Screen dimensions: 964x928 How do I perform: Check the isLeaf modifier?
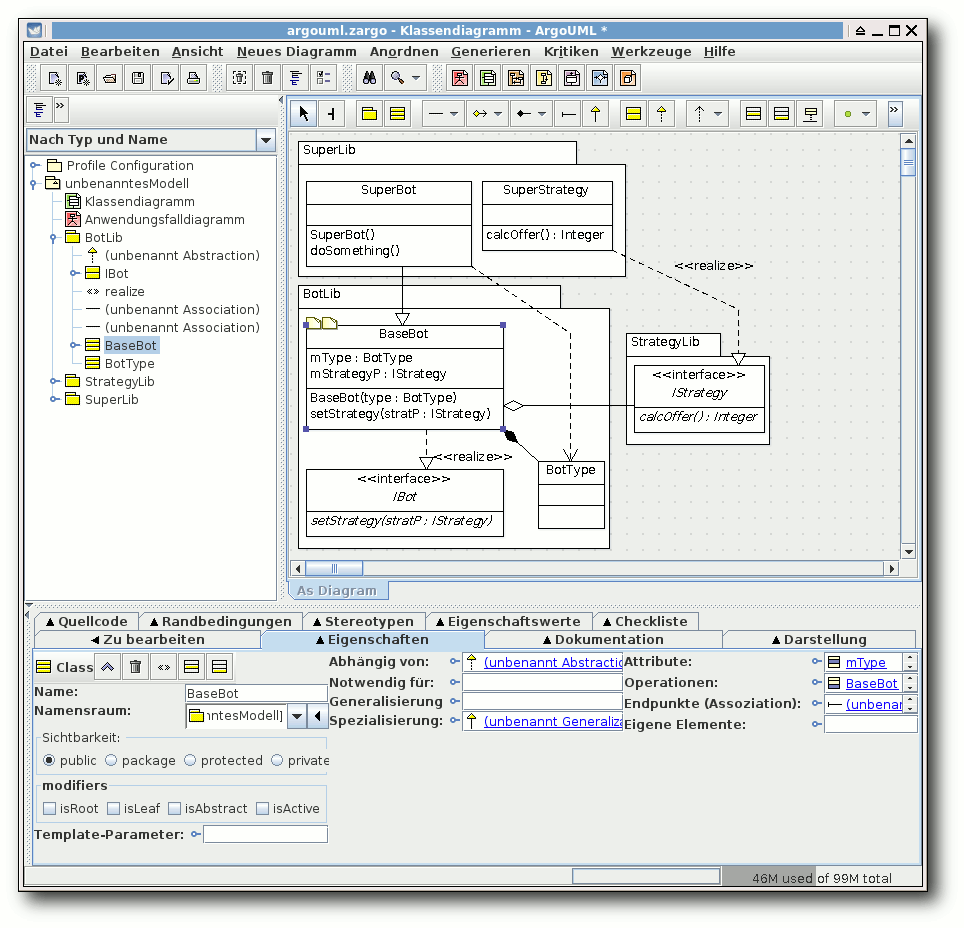pyautogui.click(x=114, y=809)
